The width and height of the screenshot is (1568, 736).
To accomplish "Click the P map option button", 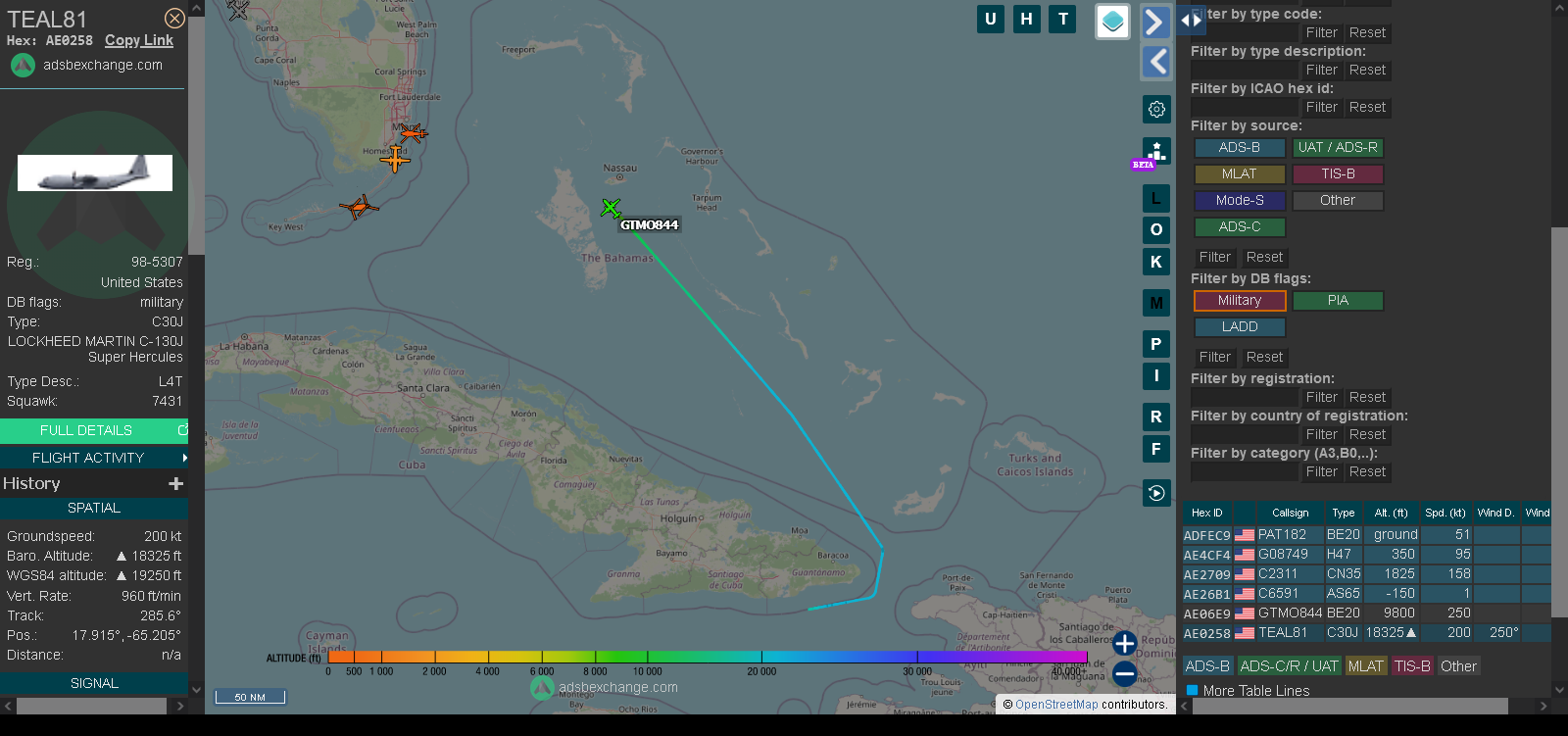I will pos(1156,344).
